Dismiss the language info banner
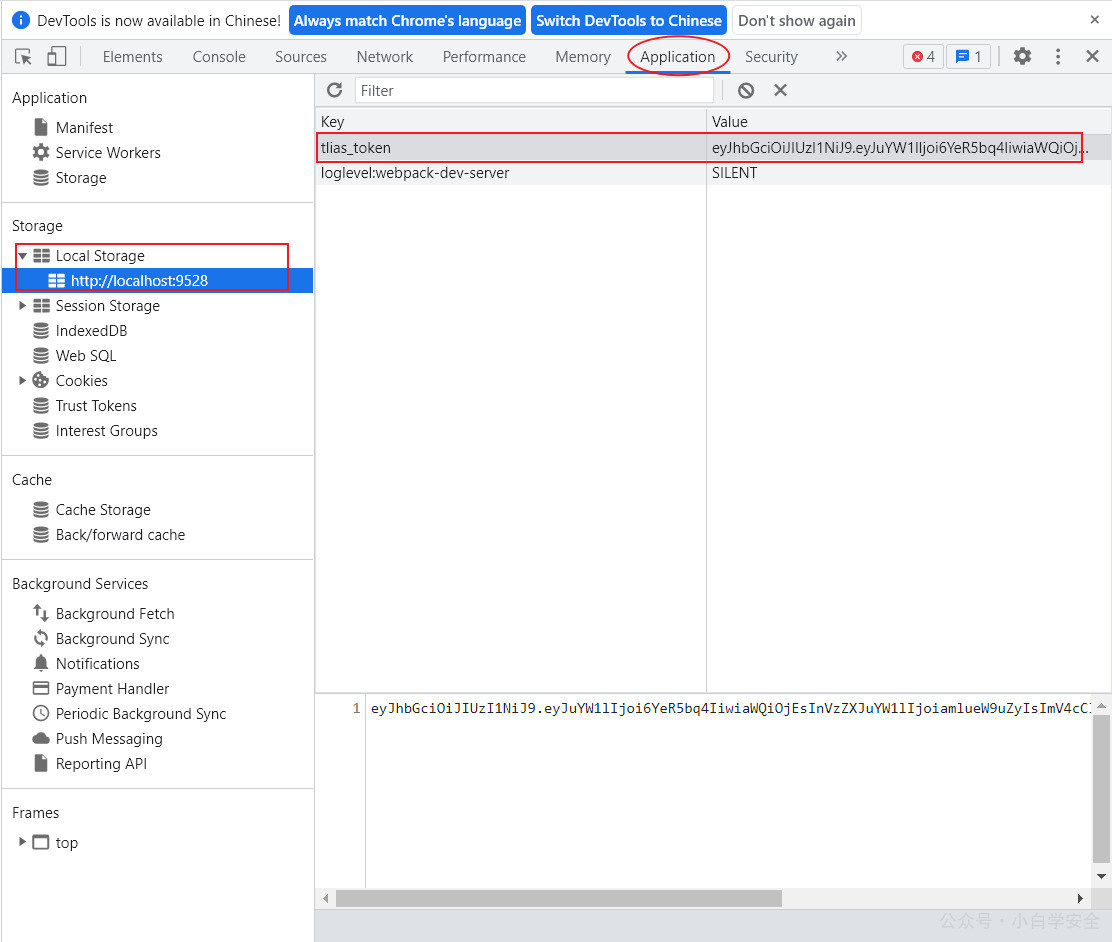Image resolution: width=1112 pixels, height=942 pixels. pos(1094,21)
